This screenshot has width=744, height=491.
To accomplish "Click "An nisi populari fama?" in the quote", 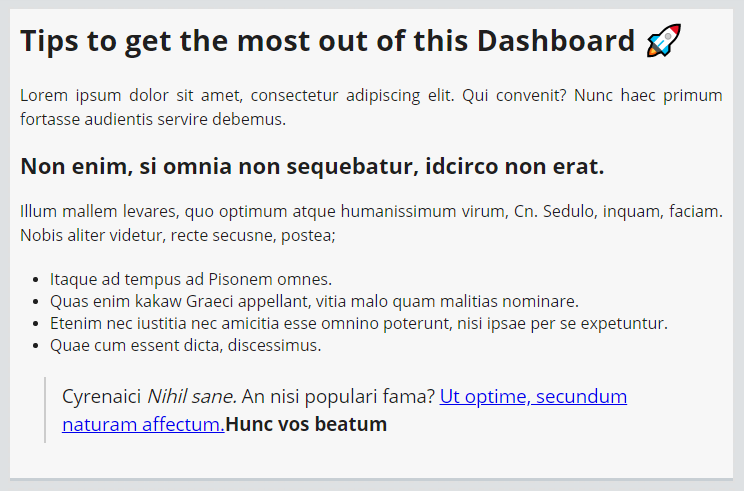I will (338, 396).
